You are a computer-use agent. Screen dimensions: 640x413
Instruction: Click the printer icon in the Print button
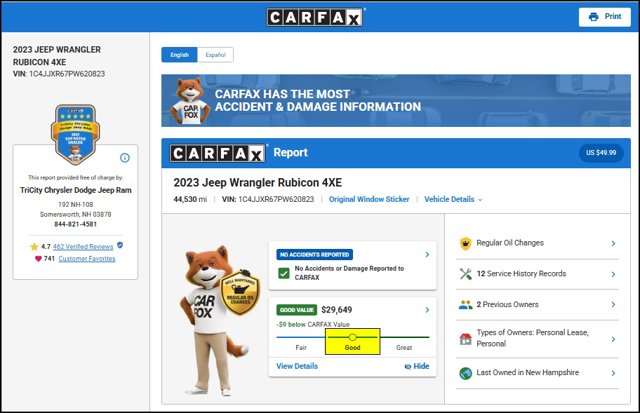coord(594,17)
